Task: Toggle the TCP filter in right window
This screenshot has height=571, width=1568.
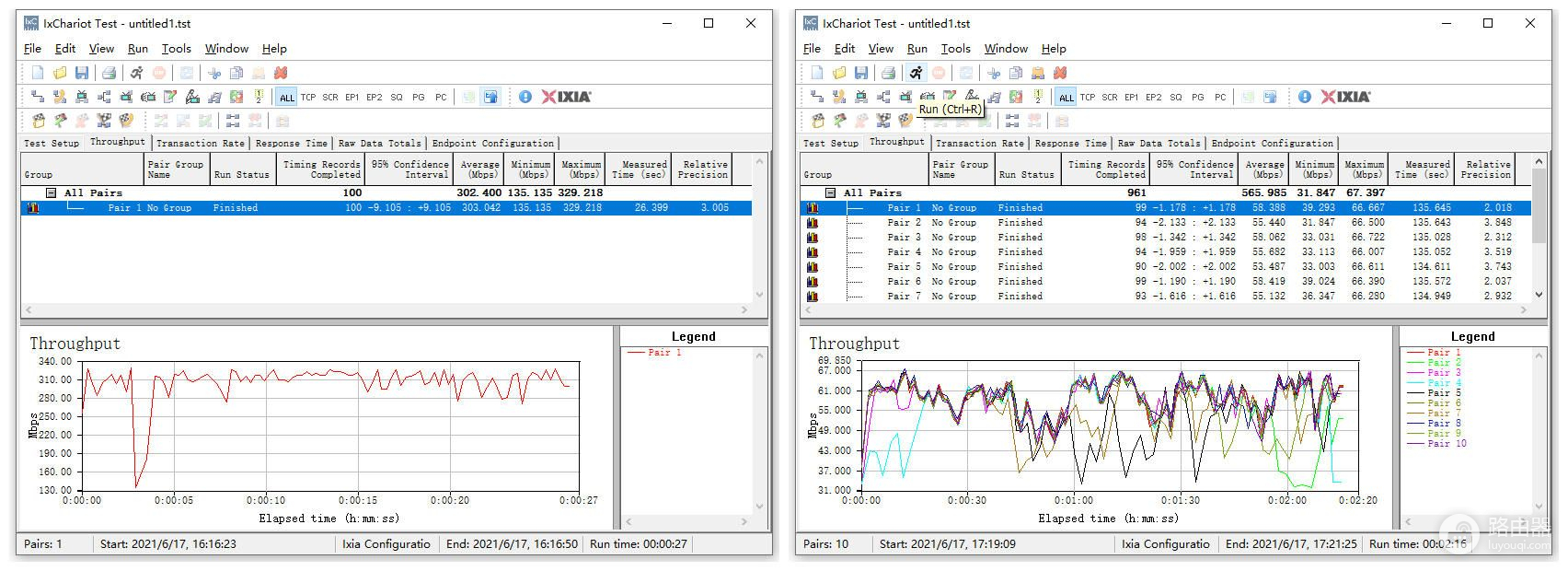Action: (x=1088, y=98)
